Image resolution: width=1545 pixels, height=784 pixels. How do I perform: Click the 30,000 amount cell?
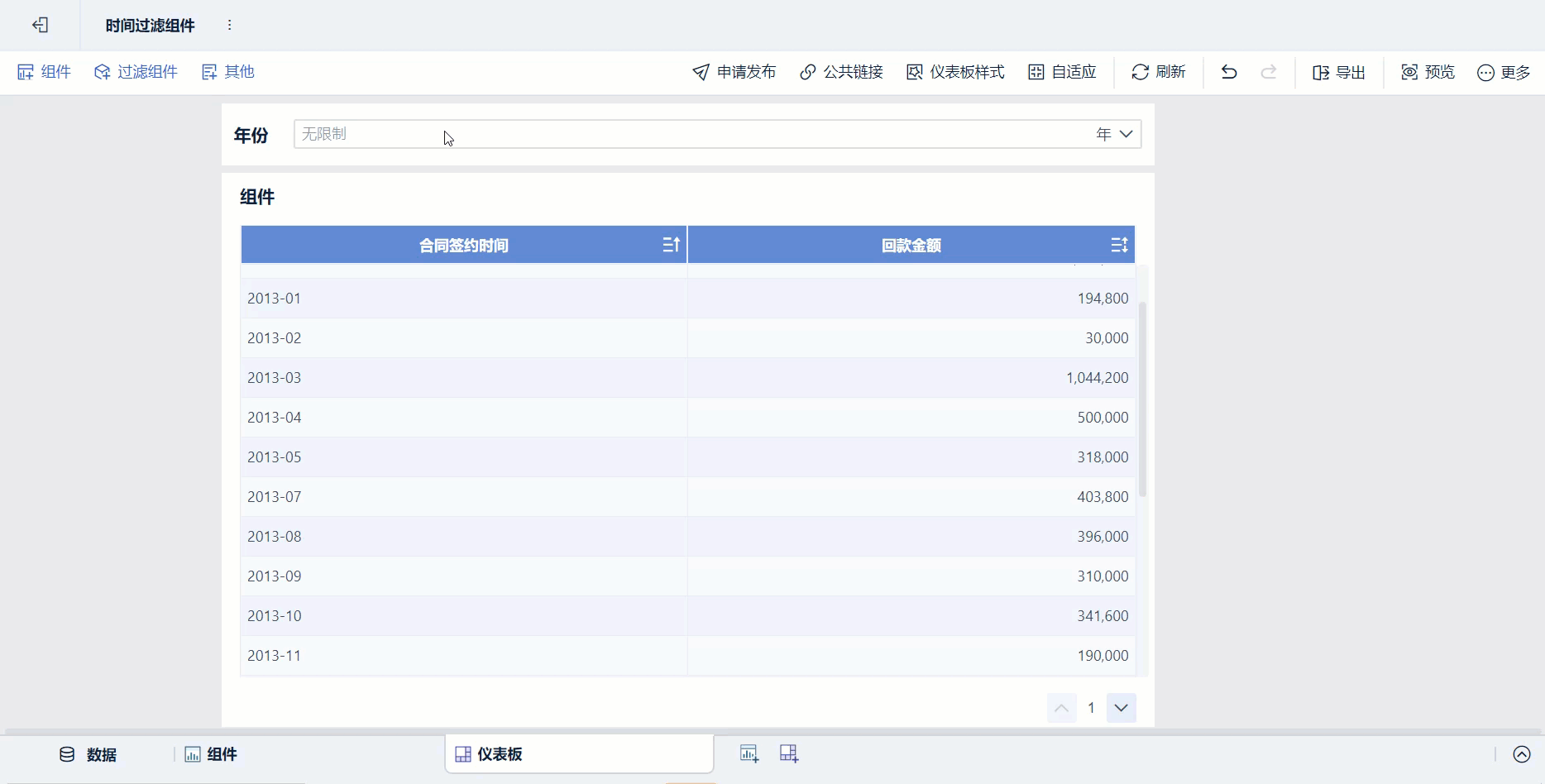tap(911, 338)
